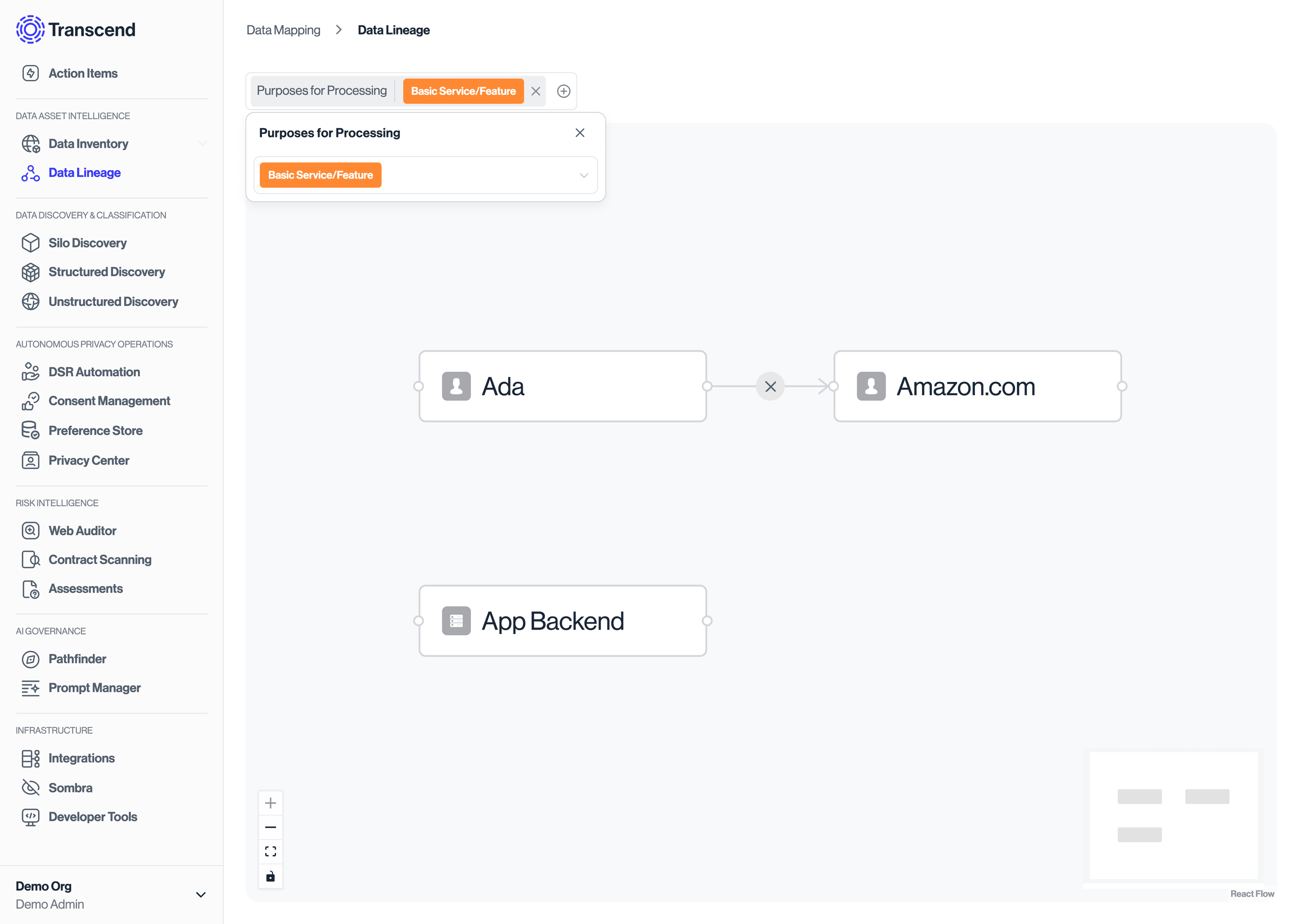Viewport: 1299px width, 924px height.
Task: Select the Sombra icon
Action: click(31, 787)
